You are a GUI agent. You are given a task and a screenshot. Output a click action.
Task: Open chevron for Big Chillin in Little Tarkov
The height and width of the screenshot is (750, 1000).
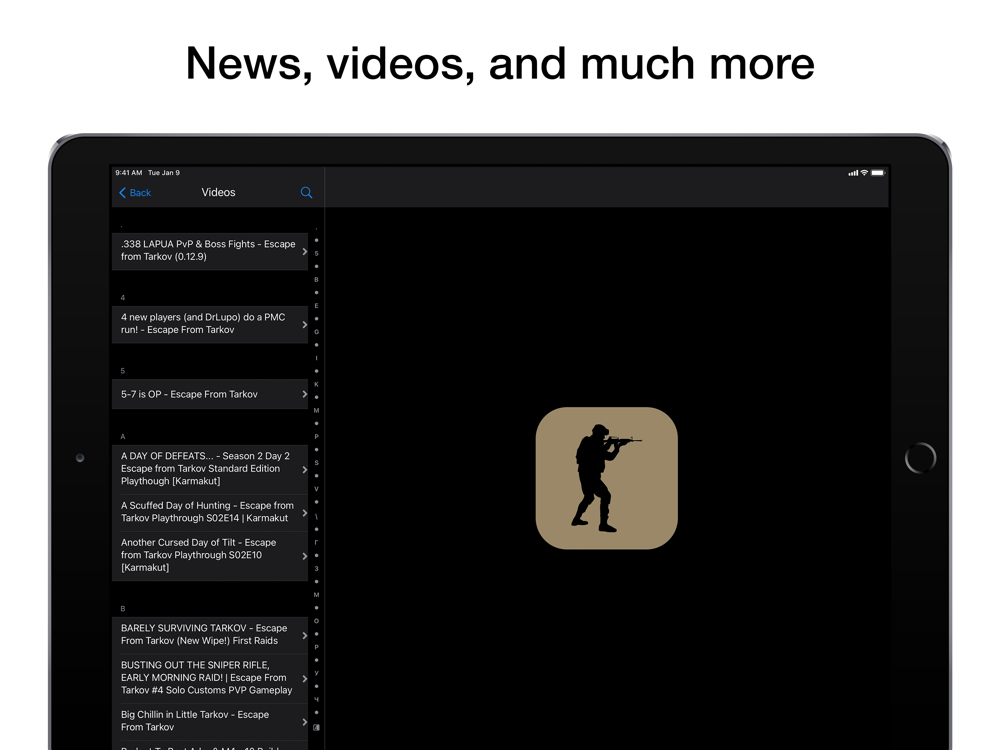tap(304, 722)
